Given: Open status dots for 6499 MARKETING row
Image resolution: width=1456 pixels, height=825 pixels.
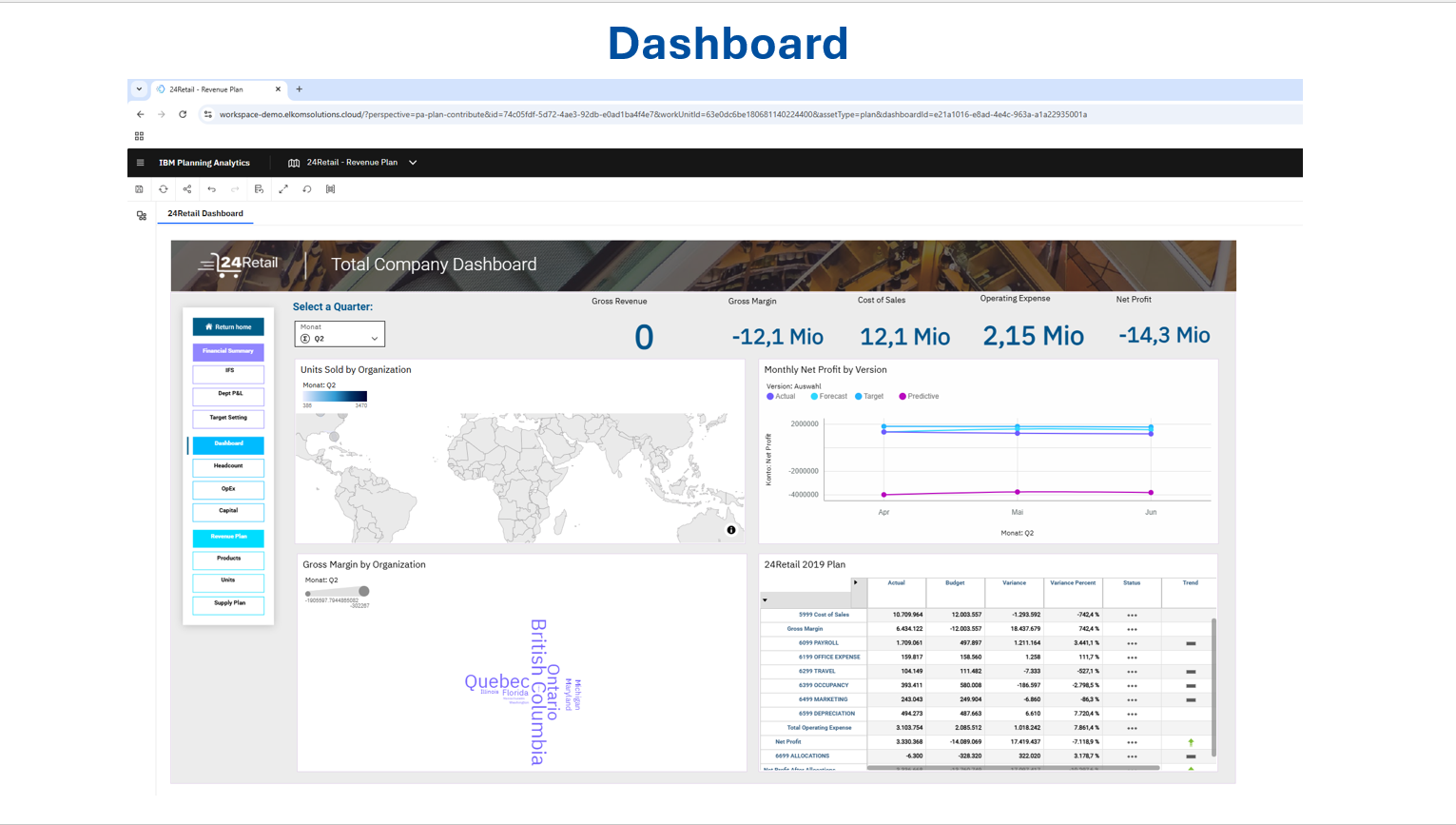Looking at the screenshot, I should tap(1132, 699).
